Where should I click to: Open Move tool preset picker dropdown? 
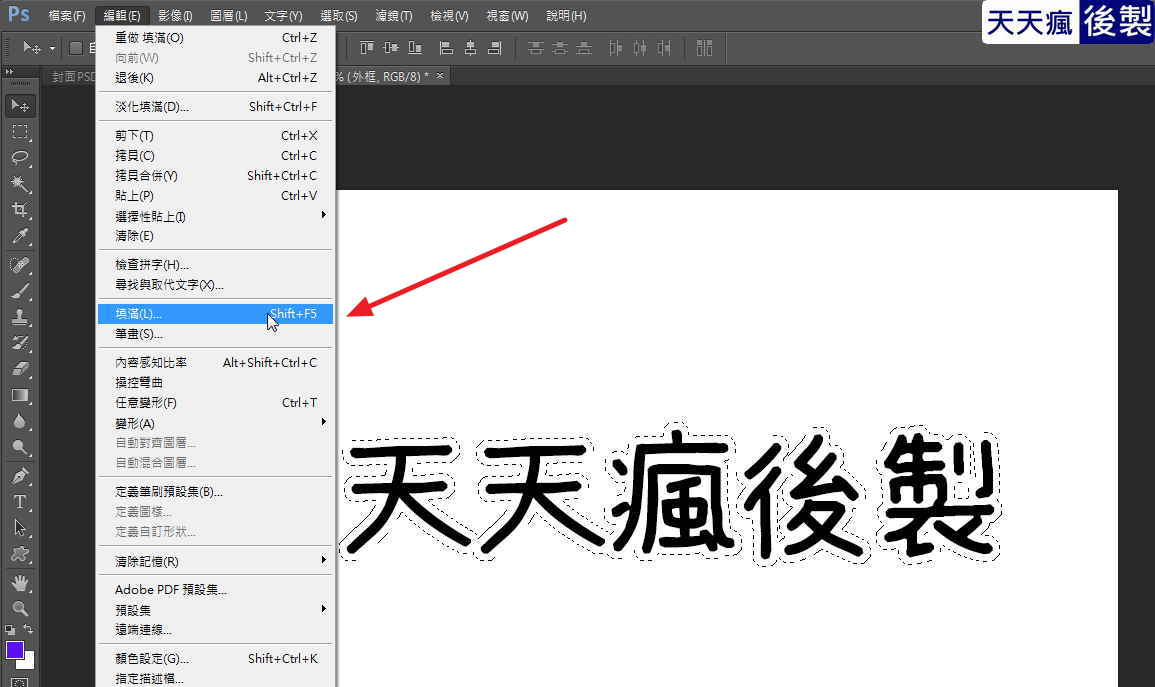click(52, 49)
